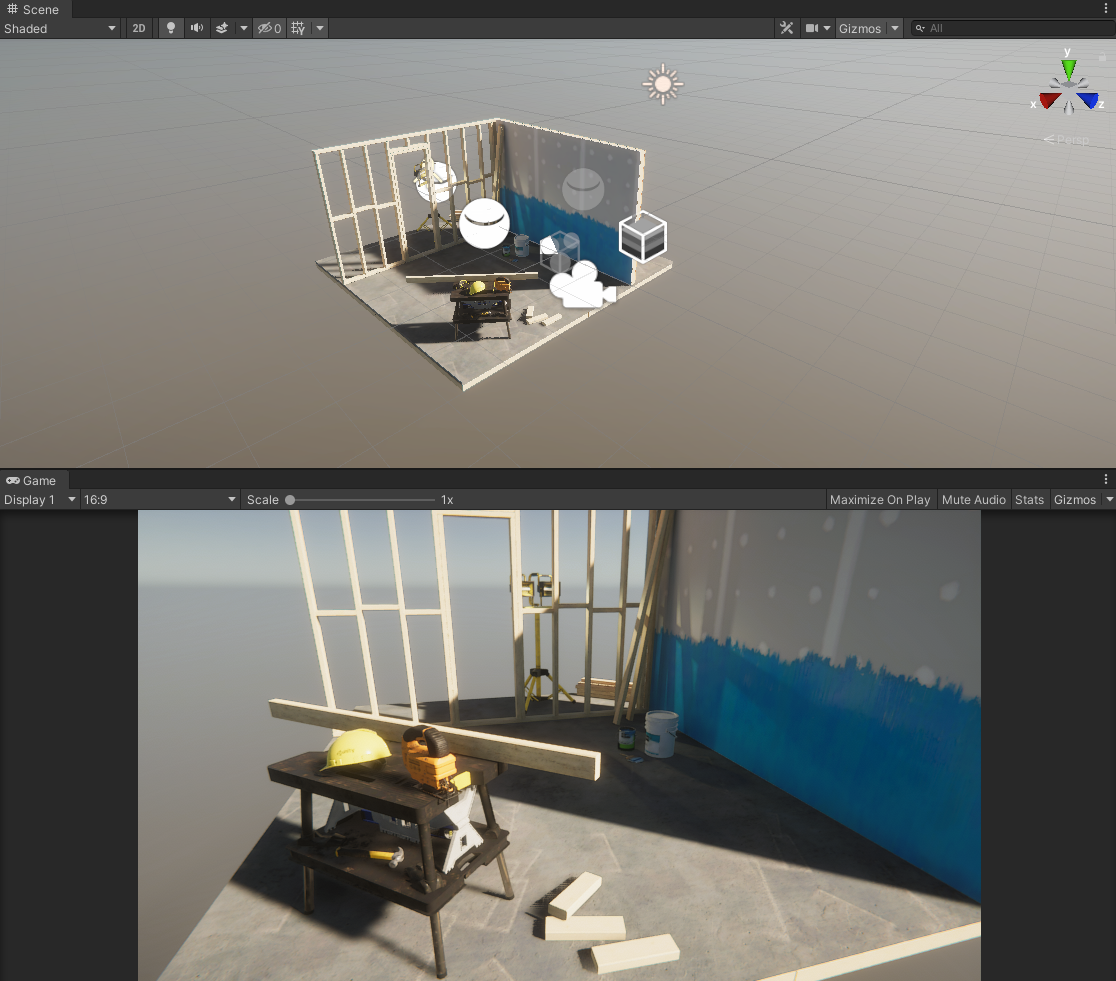Image resolution: width=1116 pixels, height=981 pixels.
Task: Open Game panel options menu
Action: coord(1105,480)
